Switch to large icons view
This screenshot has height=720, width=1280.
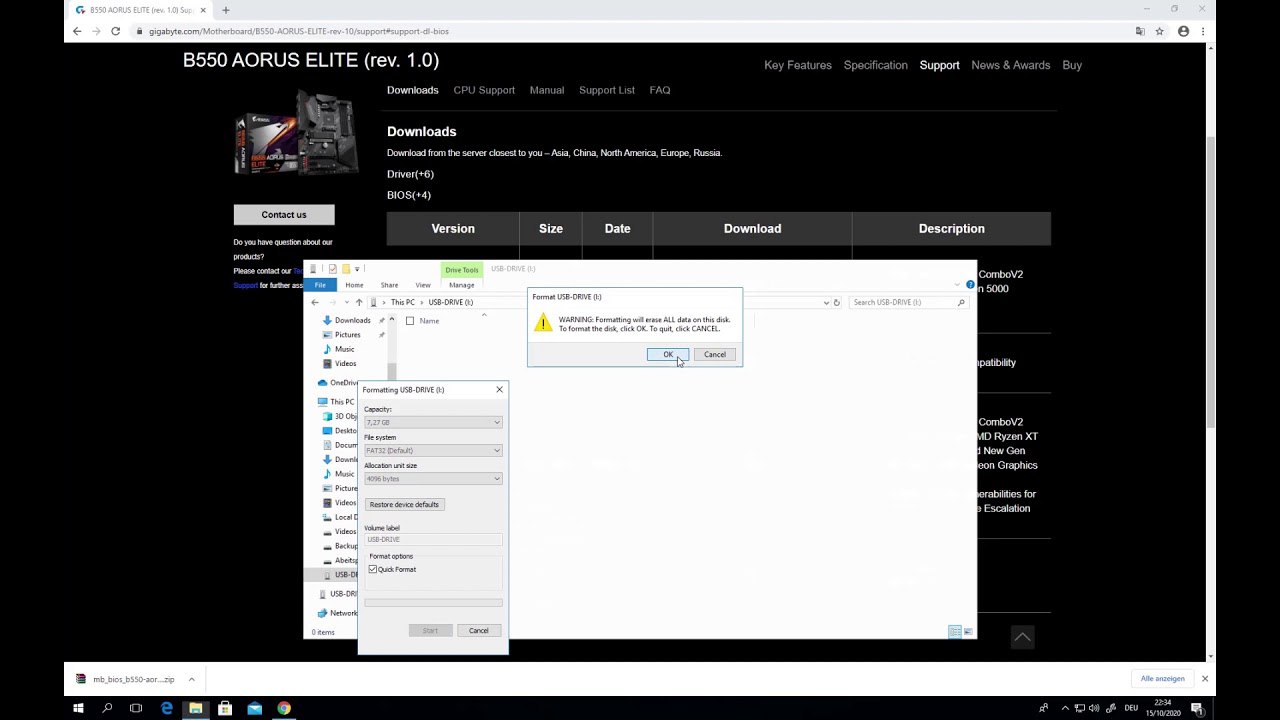[968, 632]
